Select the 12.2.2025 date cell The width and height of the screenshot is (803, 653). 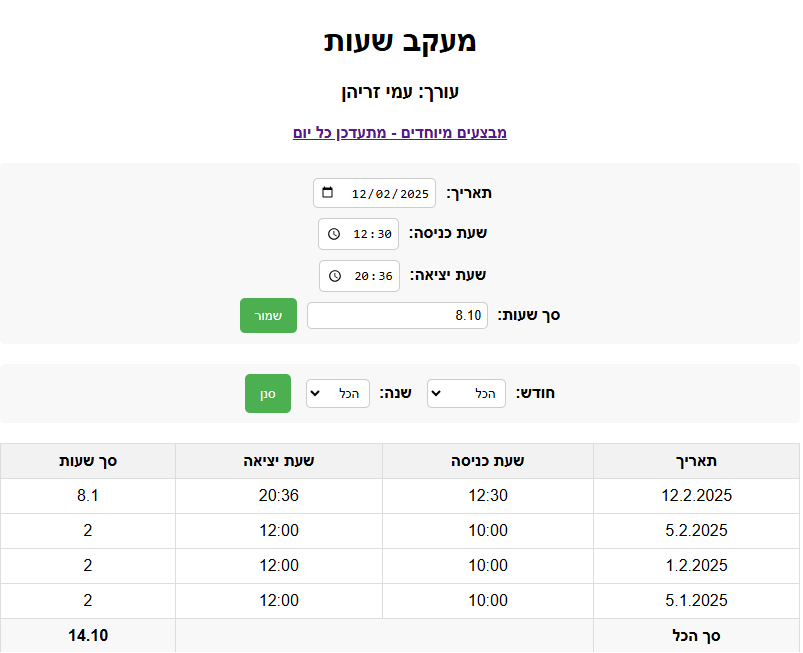696,496
